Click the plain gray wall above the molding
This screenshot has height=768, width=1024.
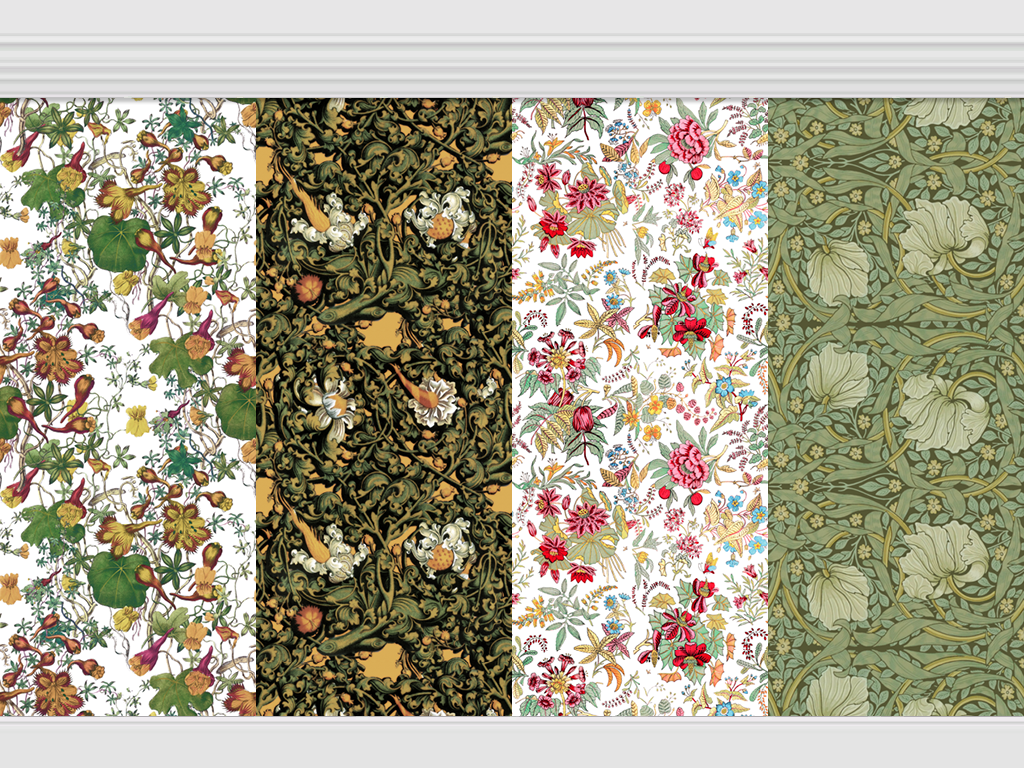[x=512, y=16]
